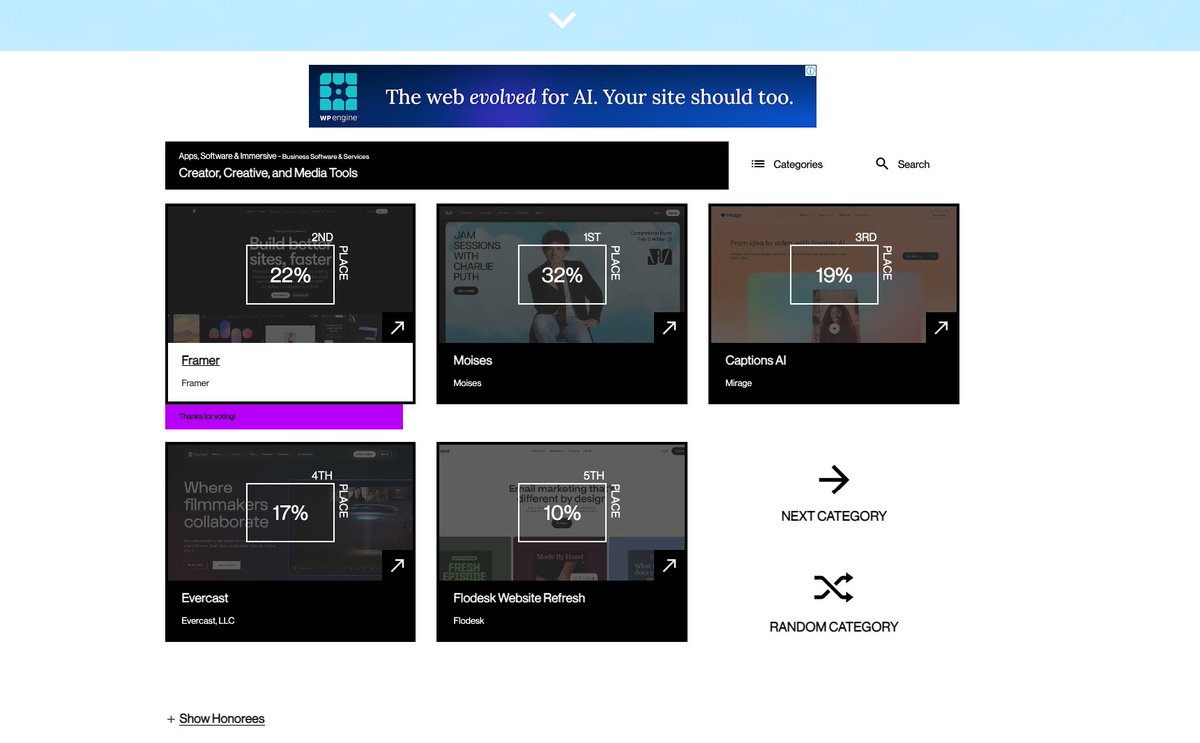Image resolution: width=1200 pixels, height=743 pixels.
Task: Click the WP Engine logo in ad
Action: coord(338,96)
